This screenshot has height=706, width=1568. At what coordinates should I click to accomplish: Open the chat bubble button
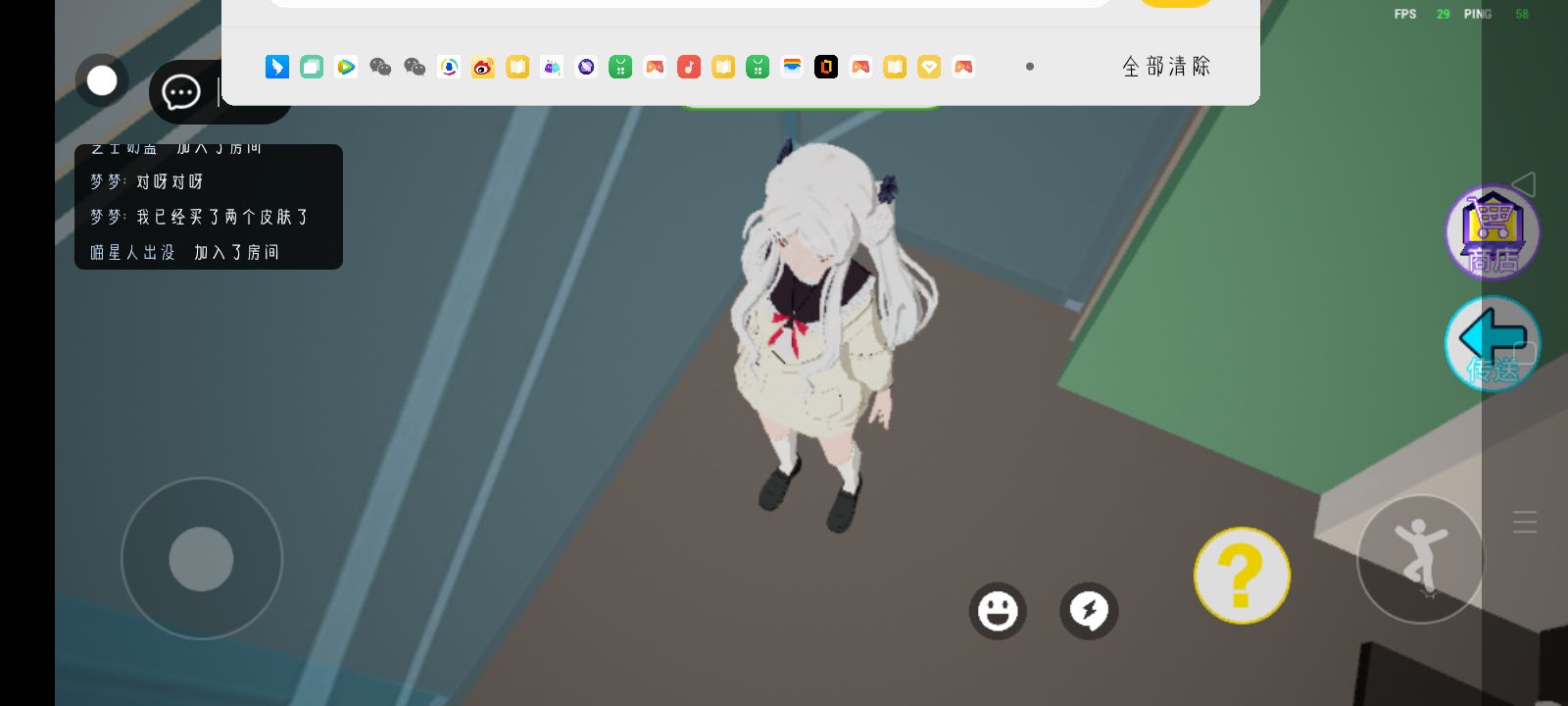[x=181, y=93]
